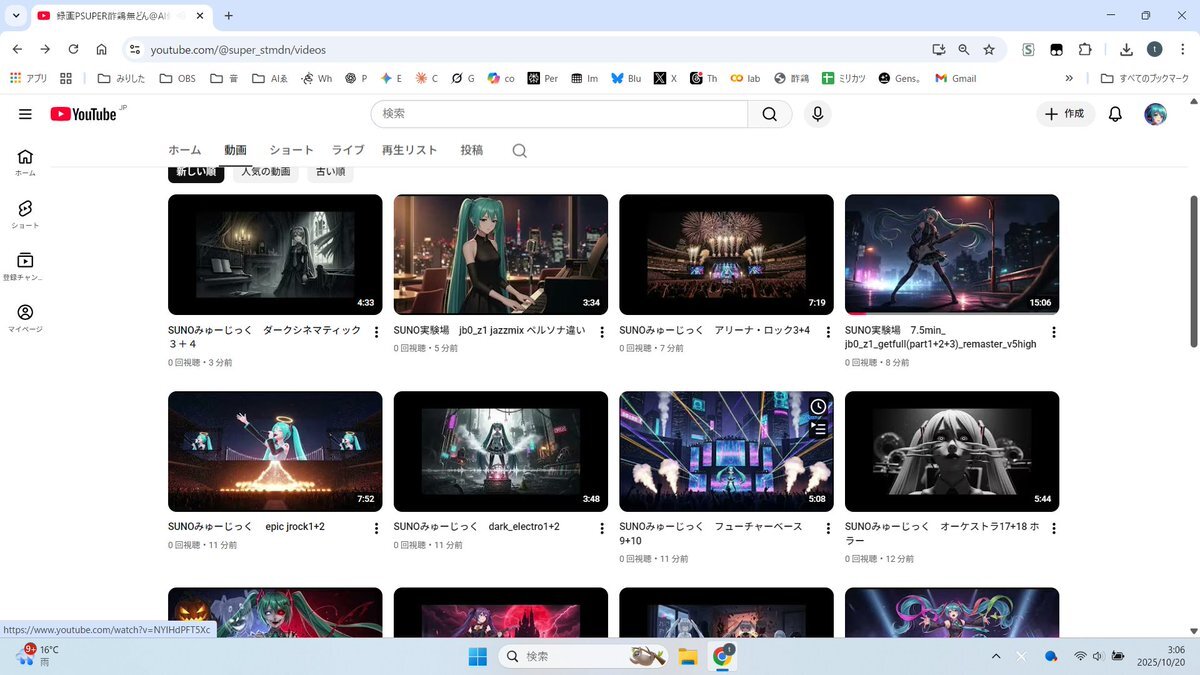Select the 古い順 sort chip

click(330, 172)
